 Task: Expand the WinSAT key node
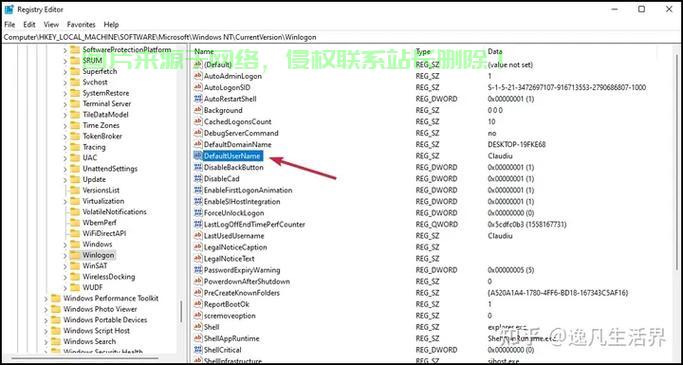[65, 266]
